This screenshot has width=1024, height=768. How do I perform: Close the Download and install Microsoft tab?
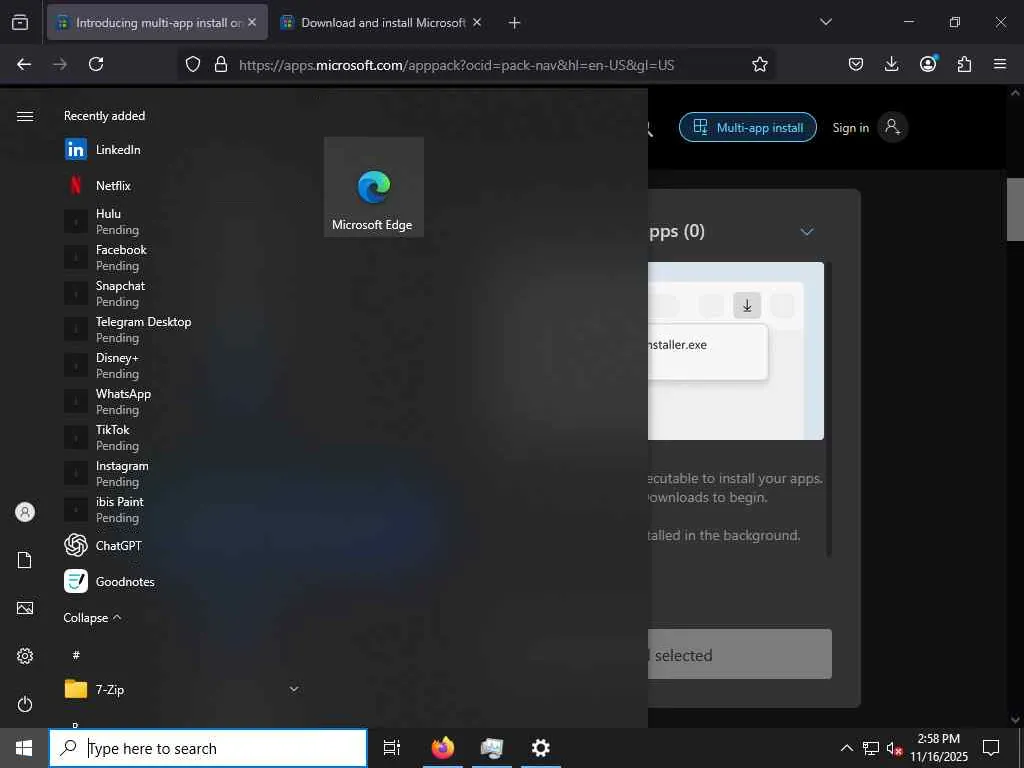click(x=477, y=22)
